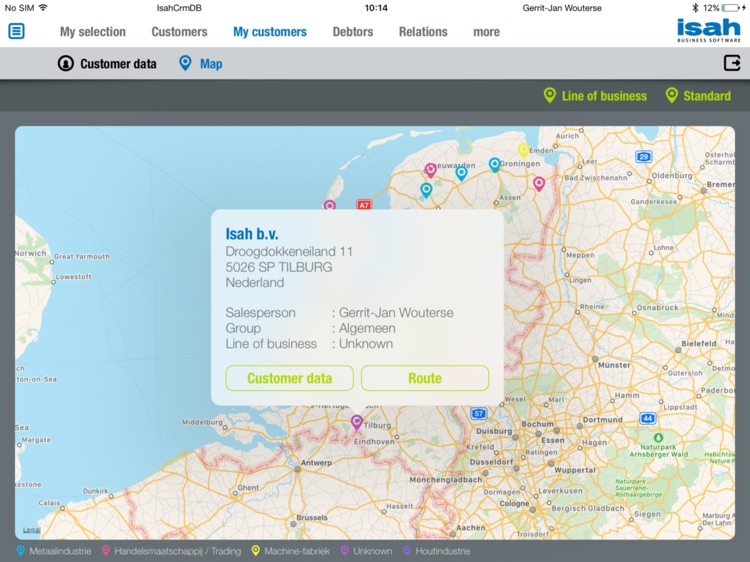
Task: Tap Houtindustrie legend label
Action: [x=442, y=551]
